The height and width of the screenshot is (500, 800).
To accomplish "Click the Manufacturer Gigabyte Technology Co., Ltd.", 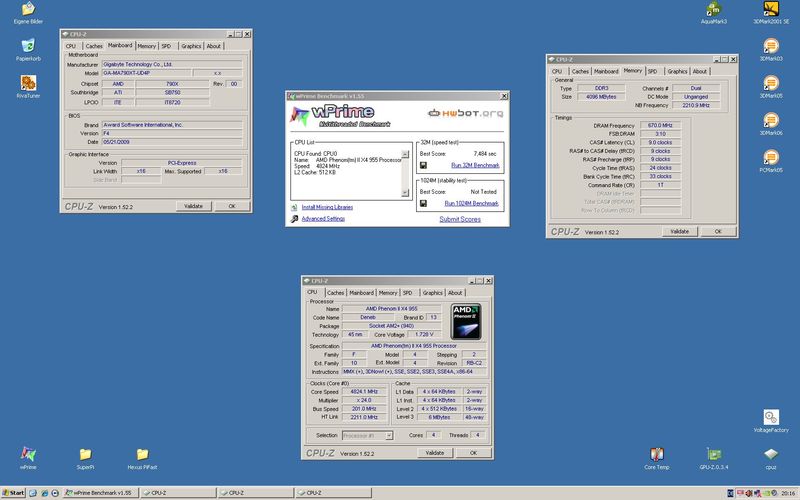I will click(x=172, y=65).
